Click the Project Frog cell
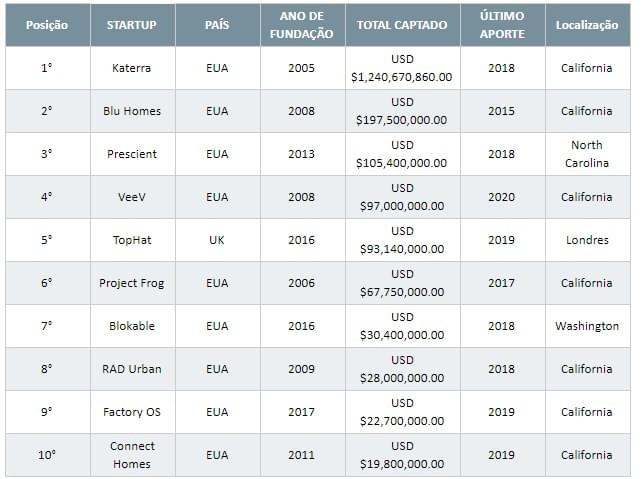The height and width of the screenshot is (479, 643). point(132,283)
